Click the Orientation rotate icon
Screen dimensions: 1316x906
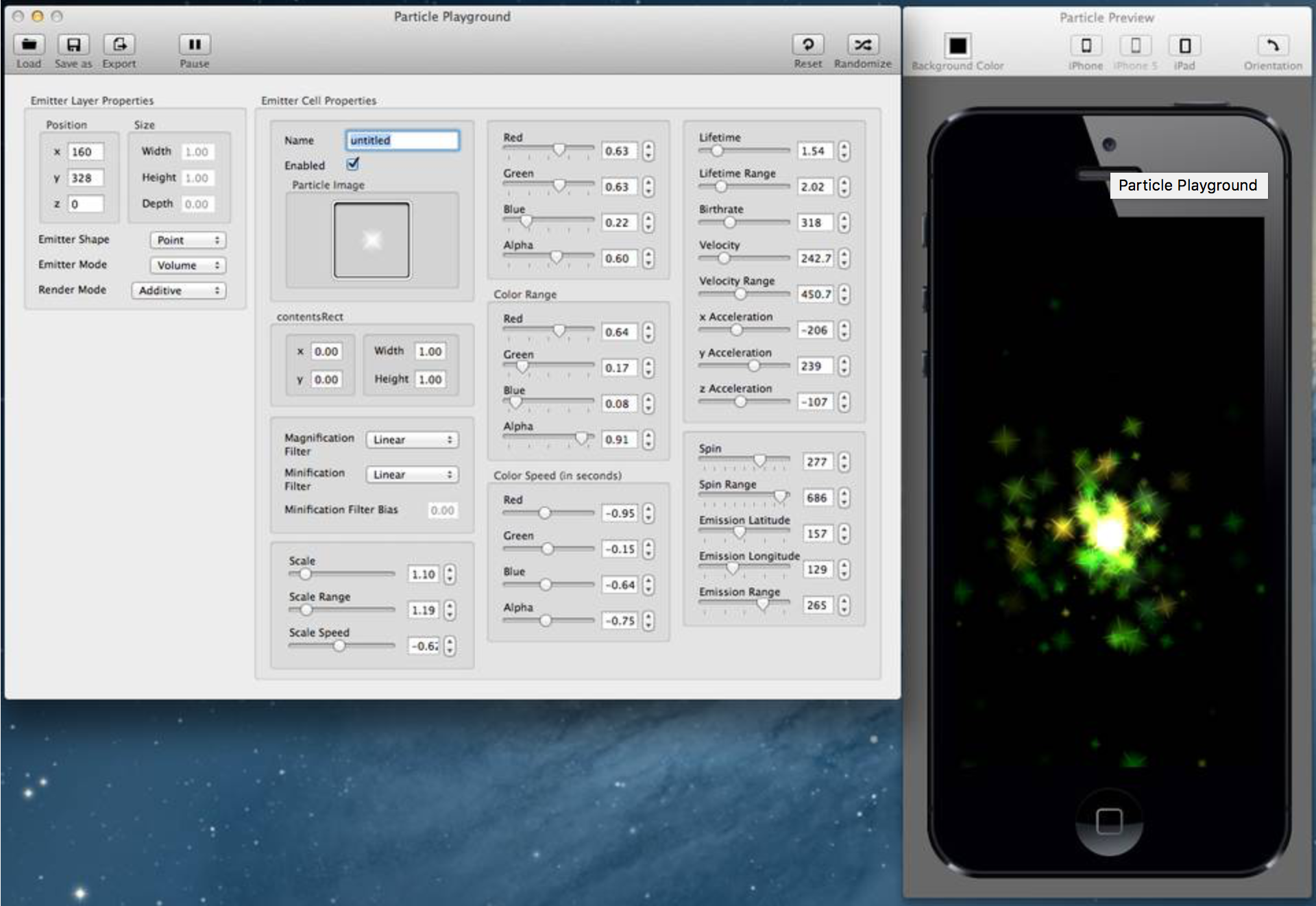click(x=1272, y=46)
